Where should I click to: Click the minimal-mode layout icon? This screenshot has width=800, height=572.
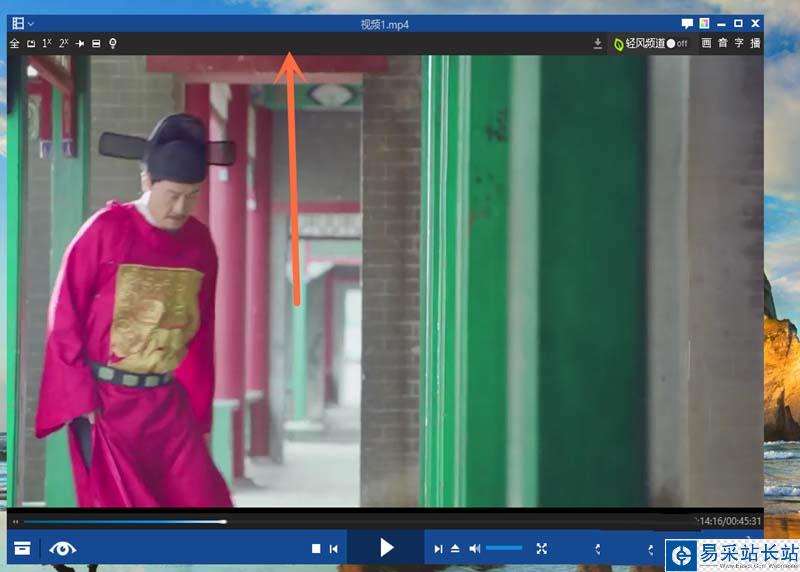coord(96,44)
